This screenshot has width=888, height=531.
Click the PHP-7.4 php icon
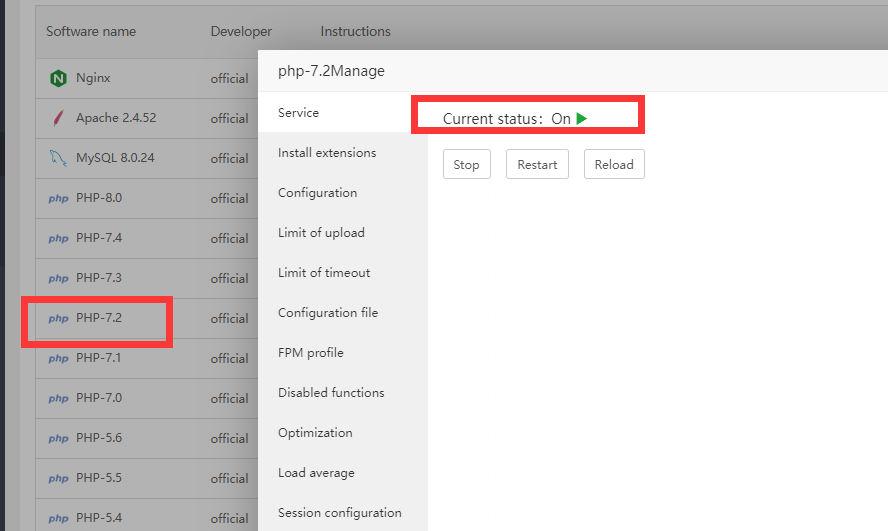(58, 238)
